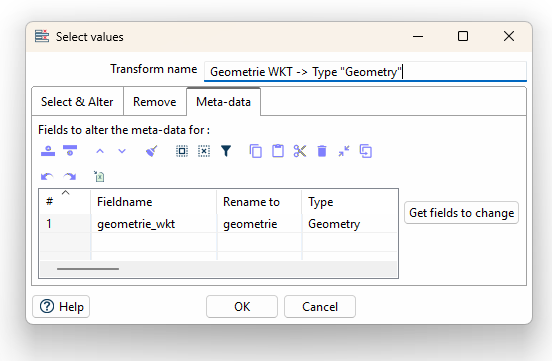Copy selected lines to clipboard icon
The width and height of the screenshot is (552, 361).
pos(256,151)
